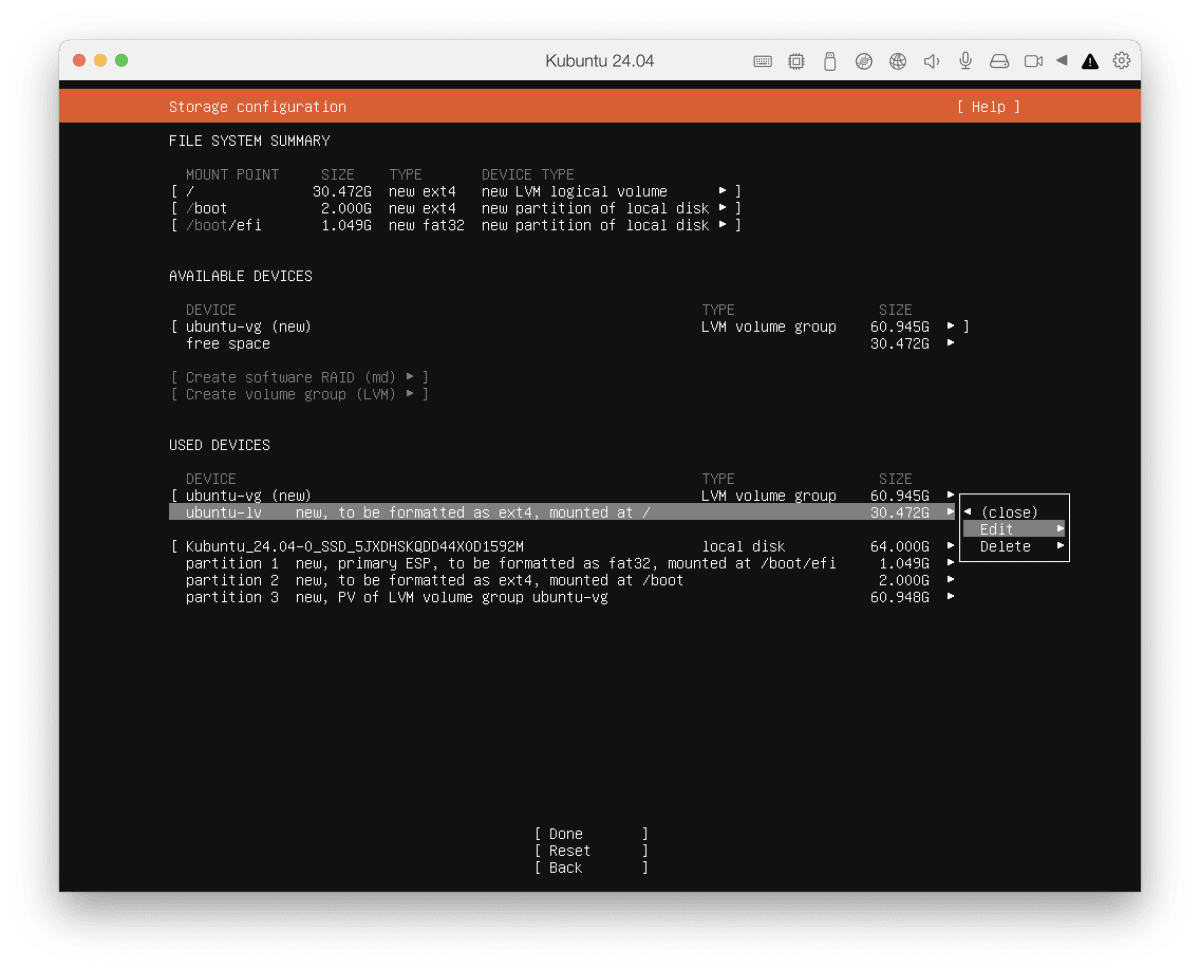Click the network globe icon

898,61
